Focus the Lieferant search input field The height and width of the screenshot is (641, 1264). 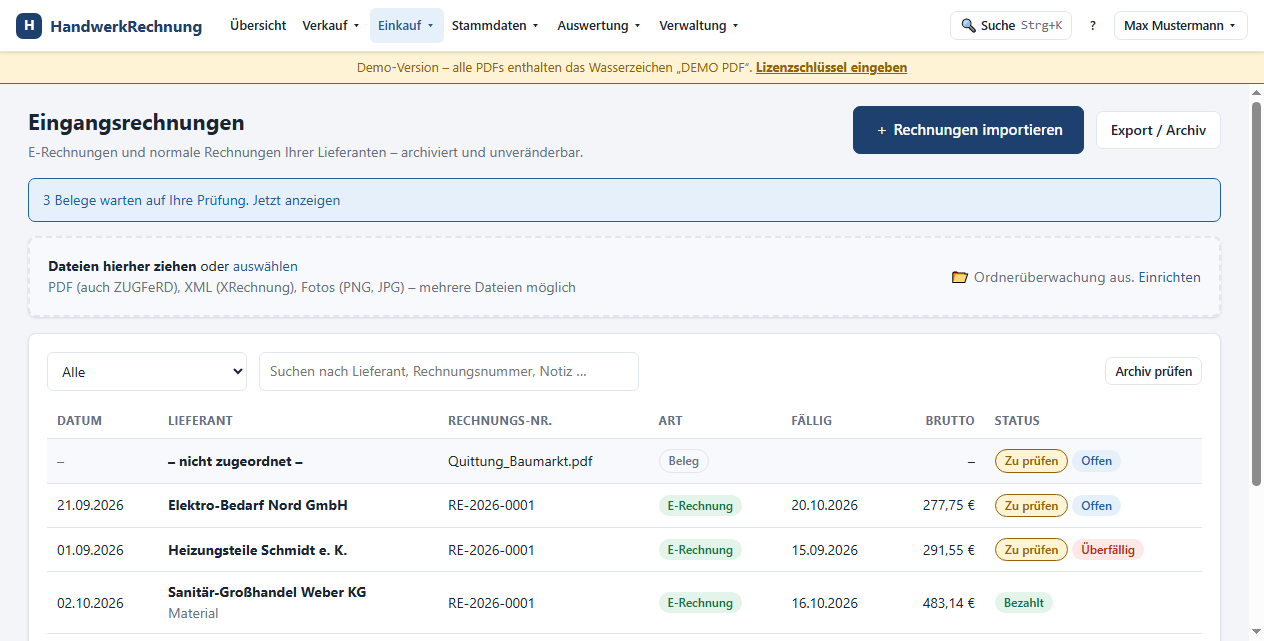(449, 371)
